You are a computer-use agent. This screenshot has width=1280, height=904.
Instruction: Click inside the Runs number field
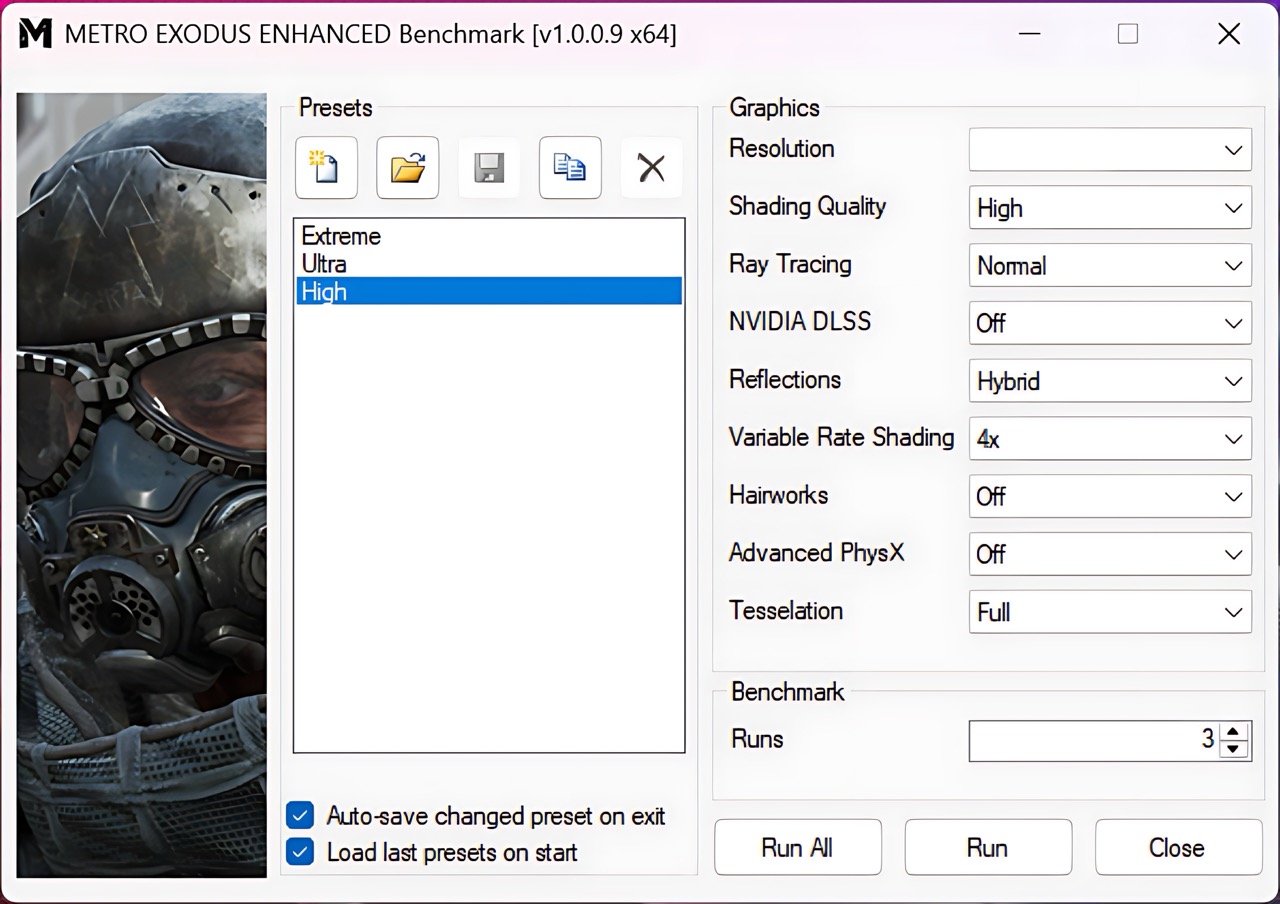[1094, 740]
